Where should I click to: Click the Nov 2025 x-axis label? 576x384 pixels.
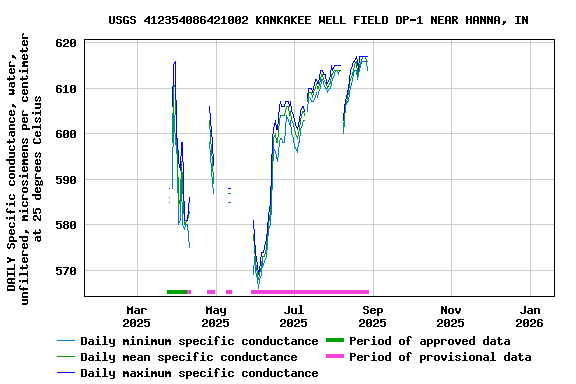click(x=451, y=316)
